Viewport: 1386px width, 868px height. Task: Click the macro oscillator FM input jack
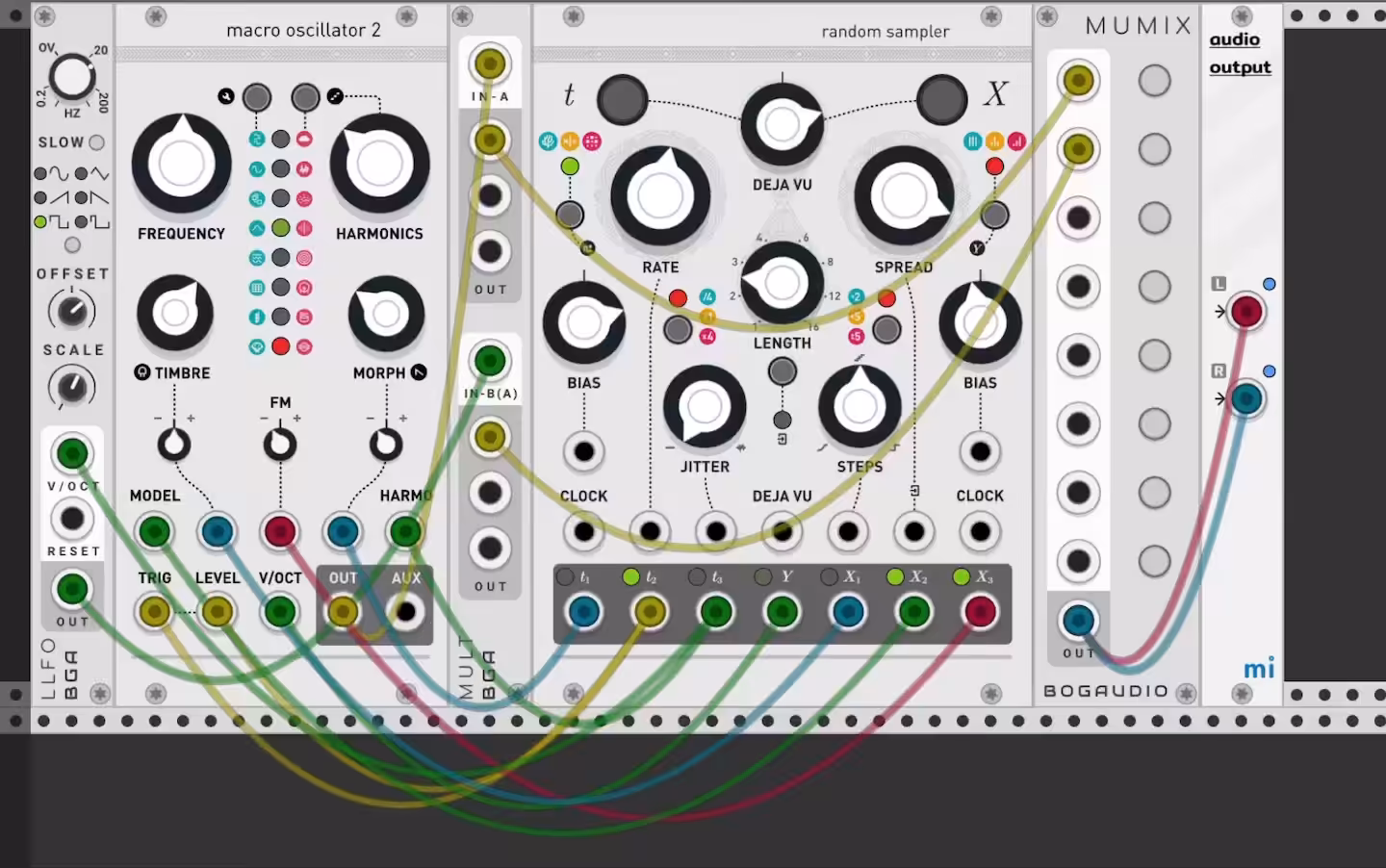click(x=280, y=531)
